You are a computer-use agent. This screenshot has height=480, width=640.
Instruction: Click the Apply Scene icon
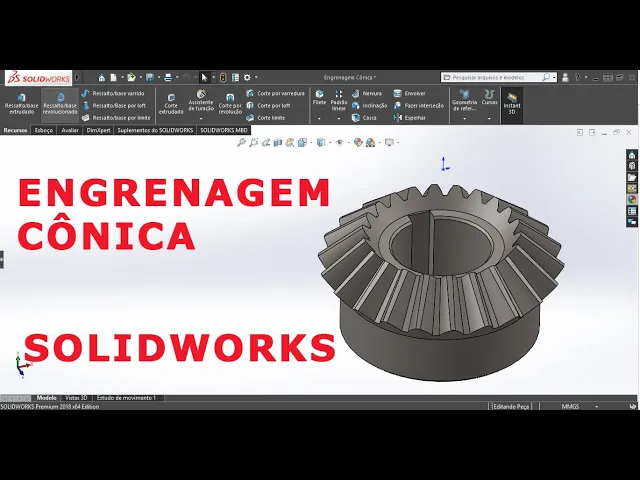click(370, 142)
